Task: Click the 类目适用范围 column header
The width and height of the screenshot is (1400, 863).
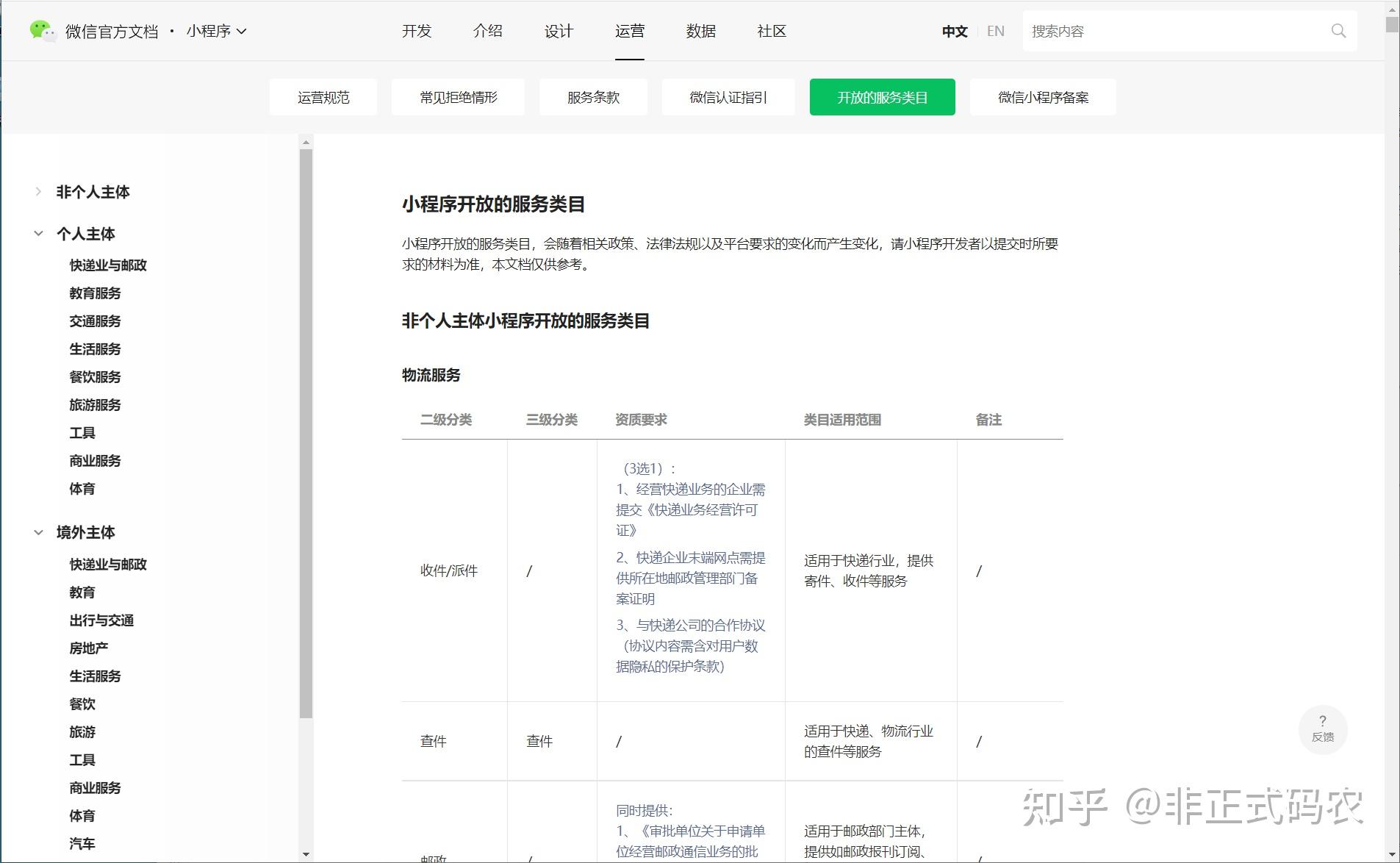Action: coord(842,420)
